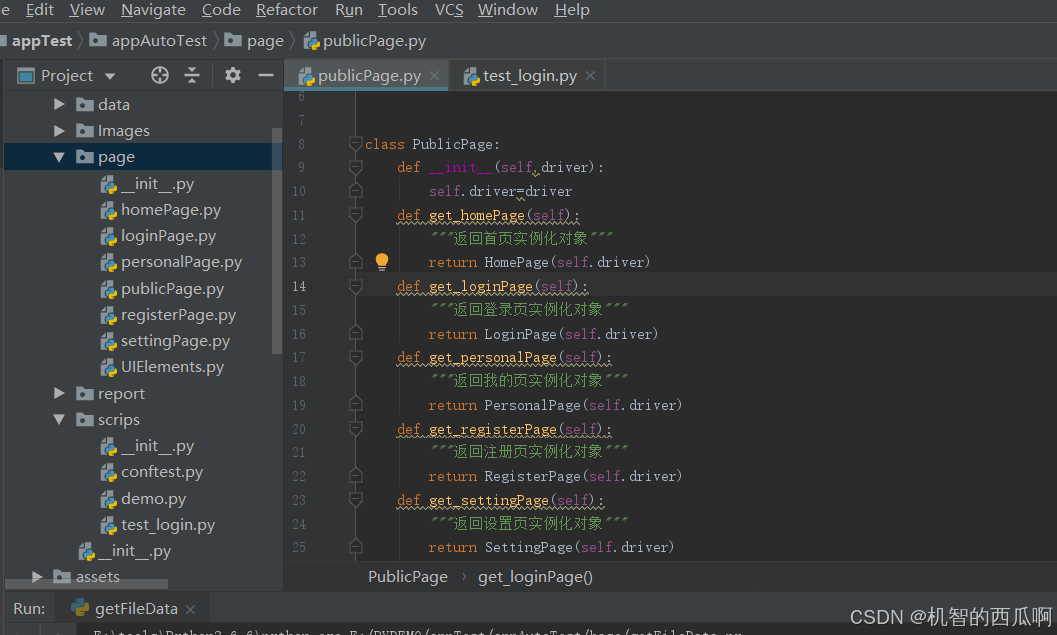Click appAutoTest in the breadcrumb path

pyautogui.click(x=159, y=41)
